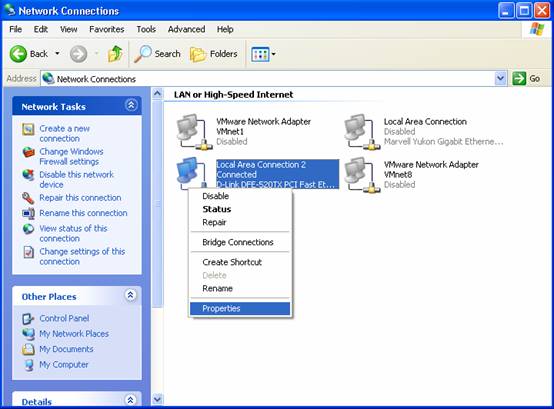554x409 pixels.
Task: Expand the Address bar dropdown
Action: pyautogui.click(x=500, y=78)
